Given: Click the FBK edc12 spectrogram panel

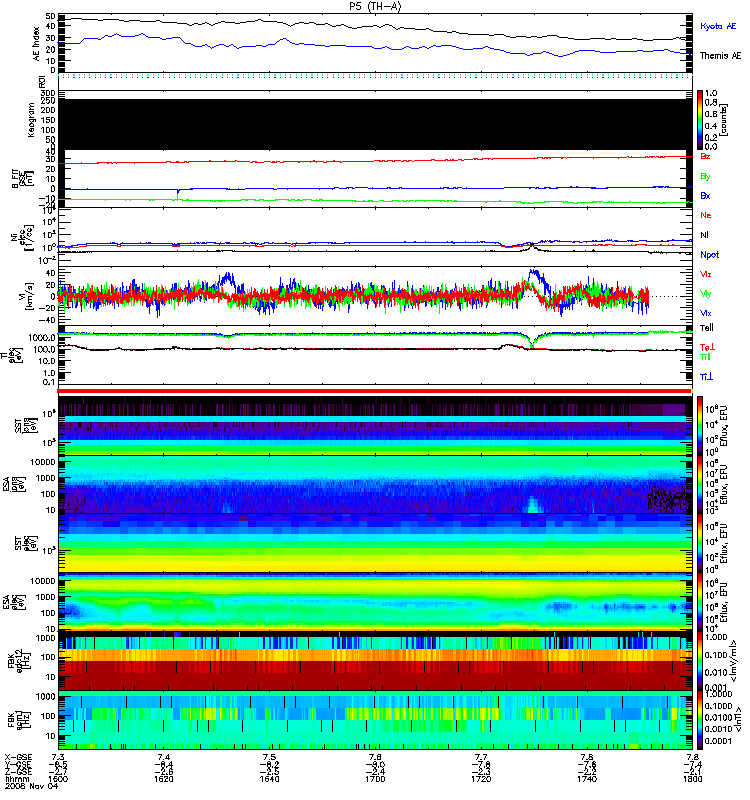Looking at the screenshot, I should pyautogui.click(x=375, y=661).
